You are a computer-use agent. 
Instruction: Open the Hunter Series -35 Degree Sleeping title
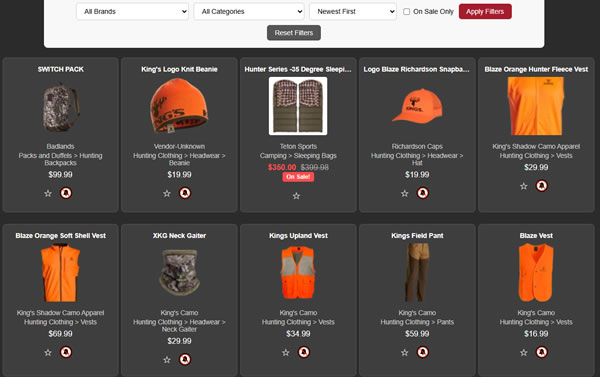(x=298, y=69)
